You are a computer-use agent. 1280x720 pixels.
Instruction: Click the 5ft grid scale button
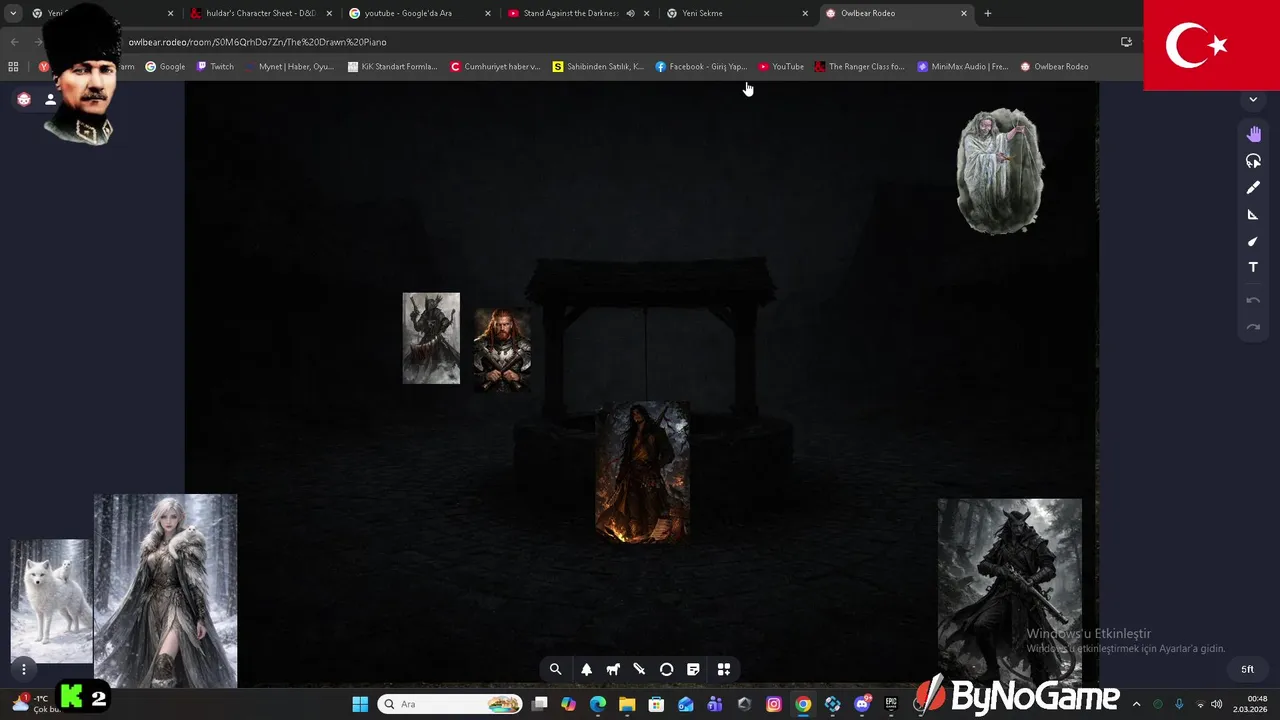1247,669
